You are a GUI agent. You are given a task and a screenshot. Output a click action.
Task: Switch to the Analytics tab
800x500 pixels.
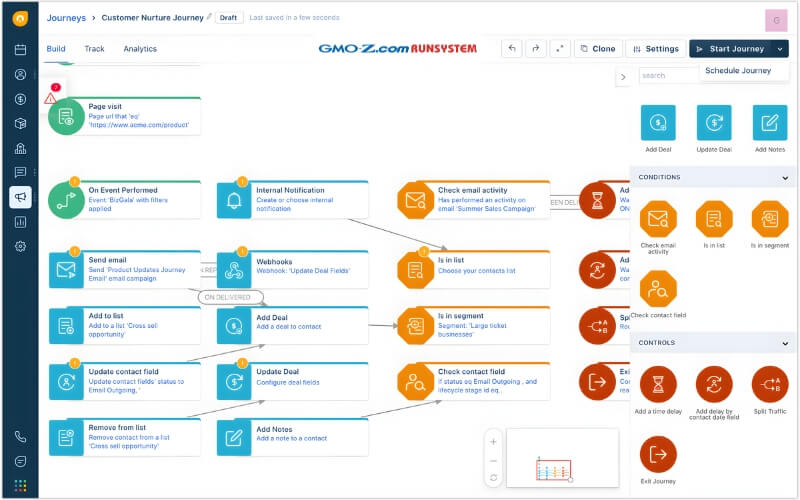pos(140,49)
